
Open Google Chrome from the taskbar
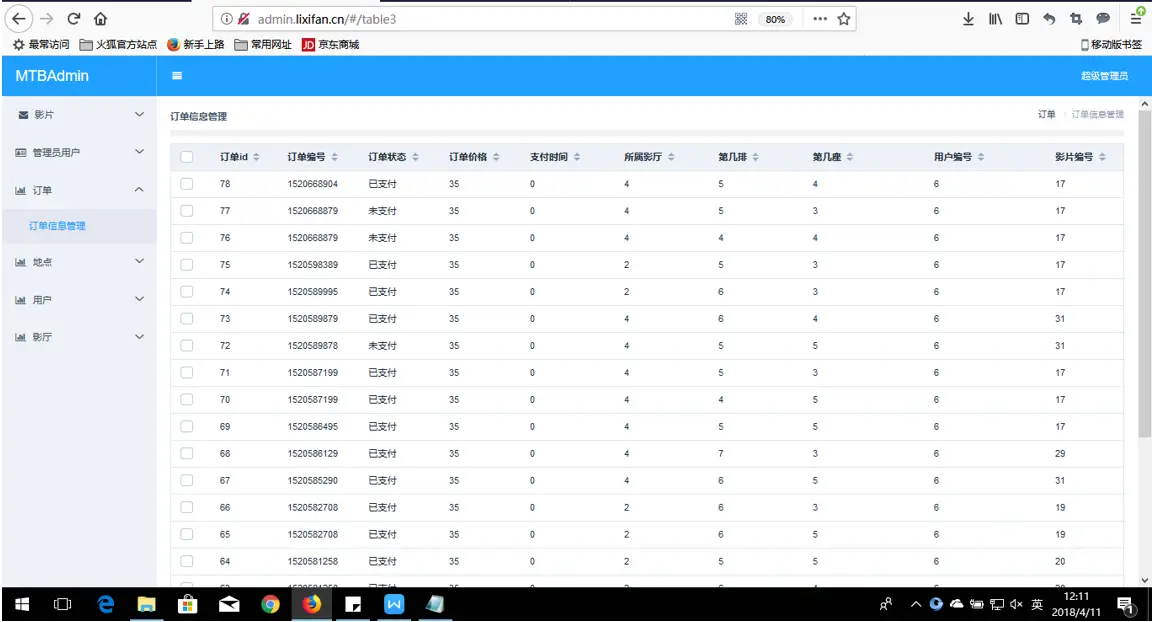(x=270, y=604)
